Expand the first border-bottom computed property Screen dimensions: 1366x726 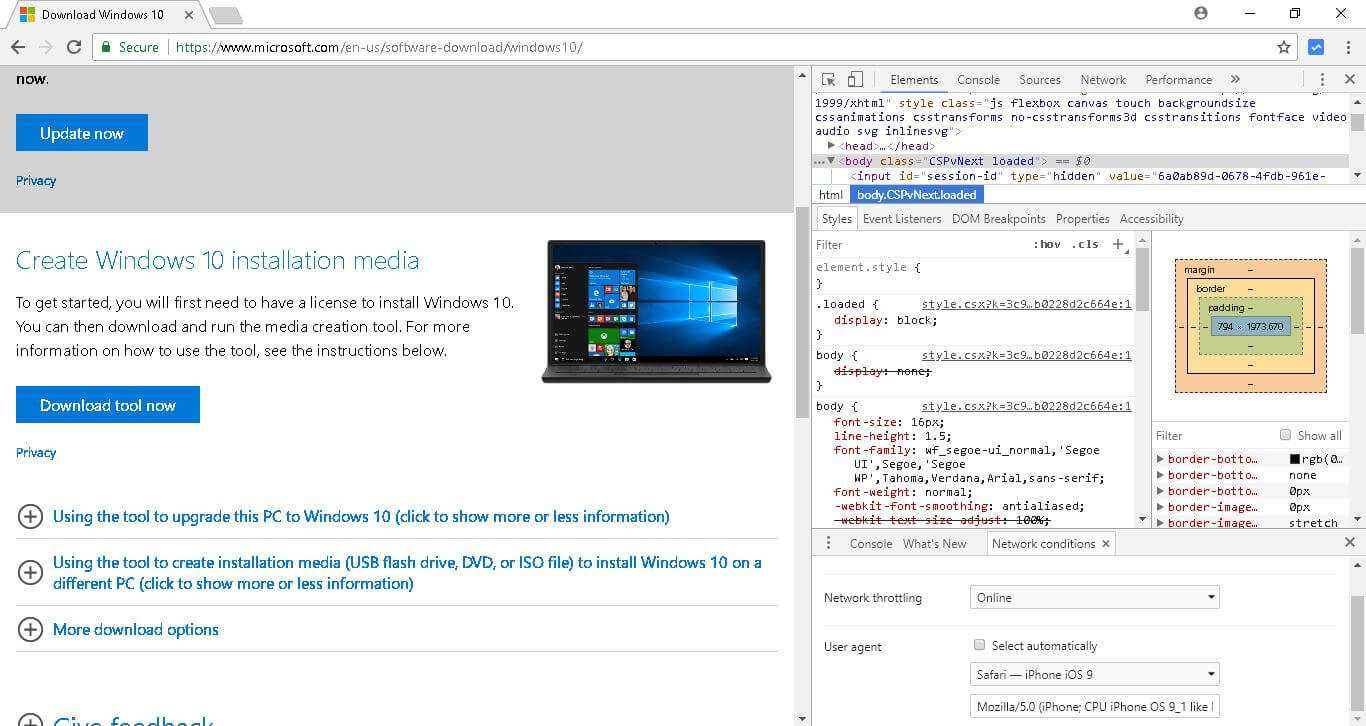tap(1160, 459)
